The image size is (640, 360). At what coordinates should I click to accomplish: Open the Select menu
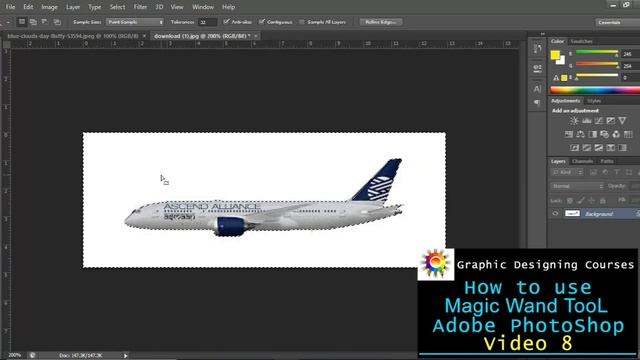[x=117, y=7]
